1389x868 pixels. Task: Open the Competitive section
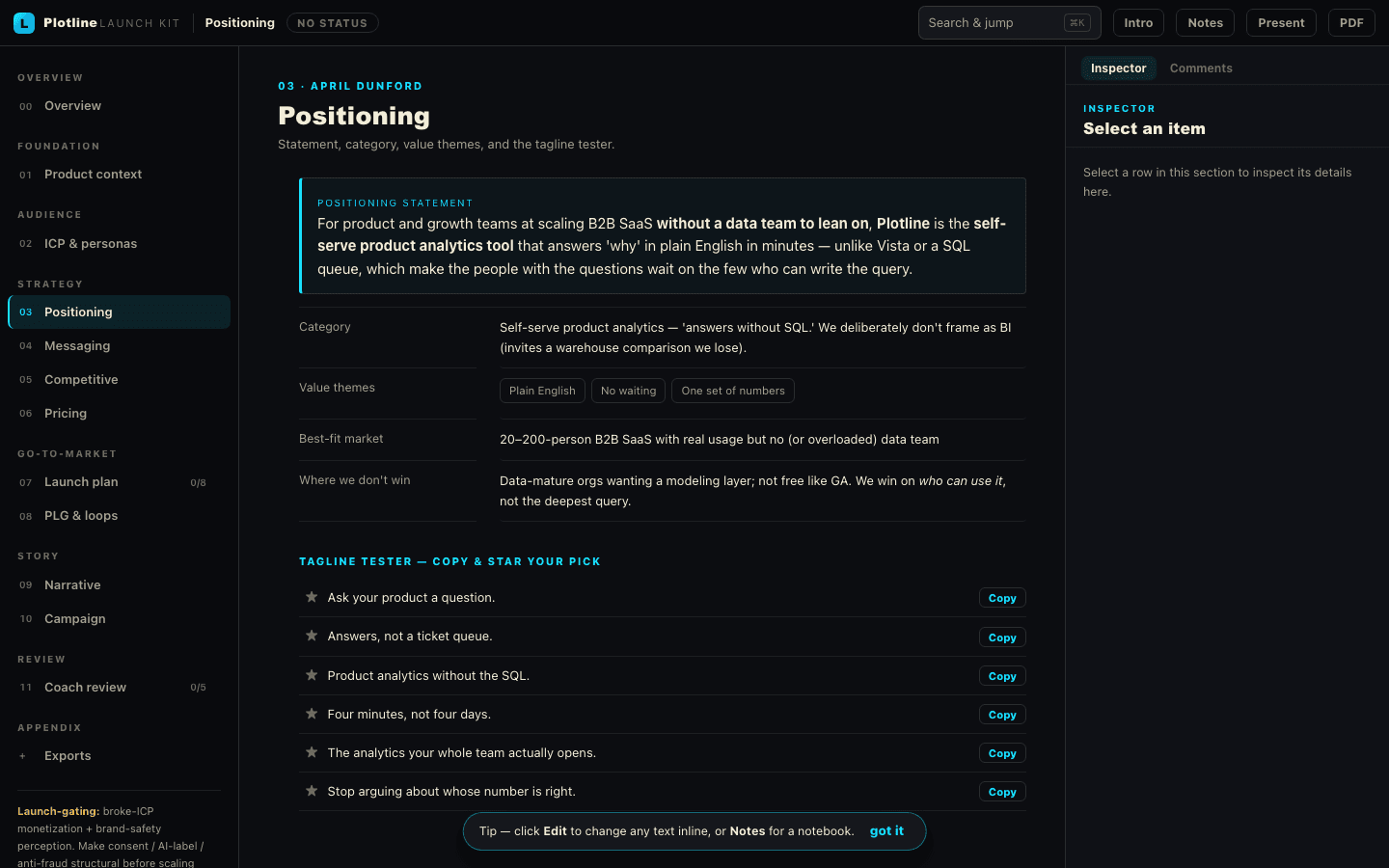119,380
